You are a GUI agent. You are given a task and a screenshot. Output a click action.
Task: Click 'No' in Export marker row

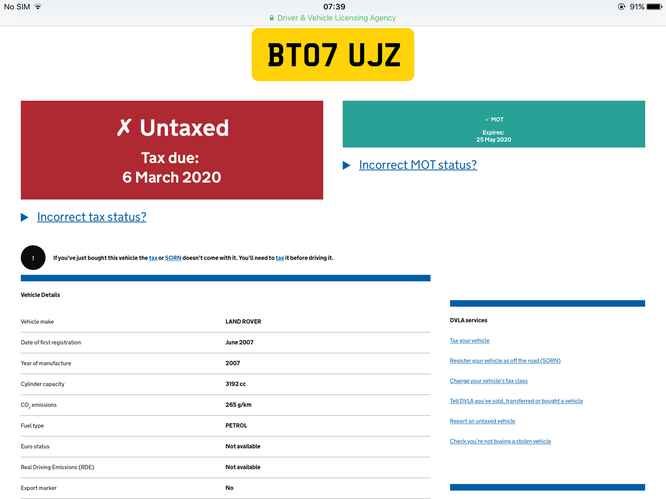[x=229, y=488]
